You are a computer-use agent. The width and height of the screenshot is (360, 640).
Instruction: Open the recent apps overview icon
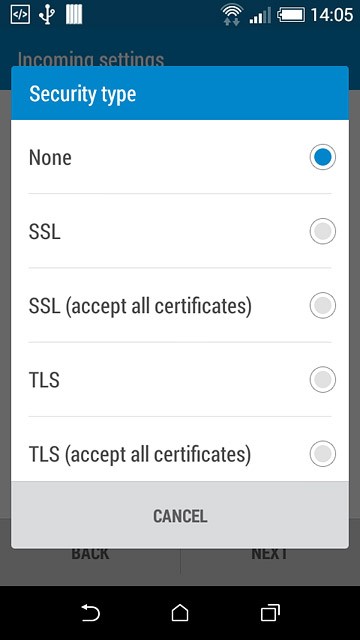pyautogui.click(x=270, y=613)
